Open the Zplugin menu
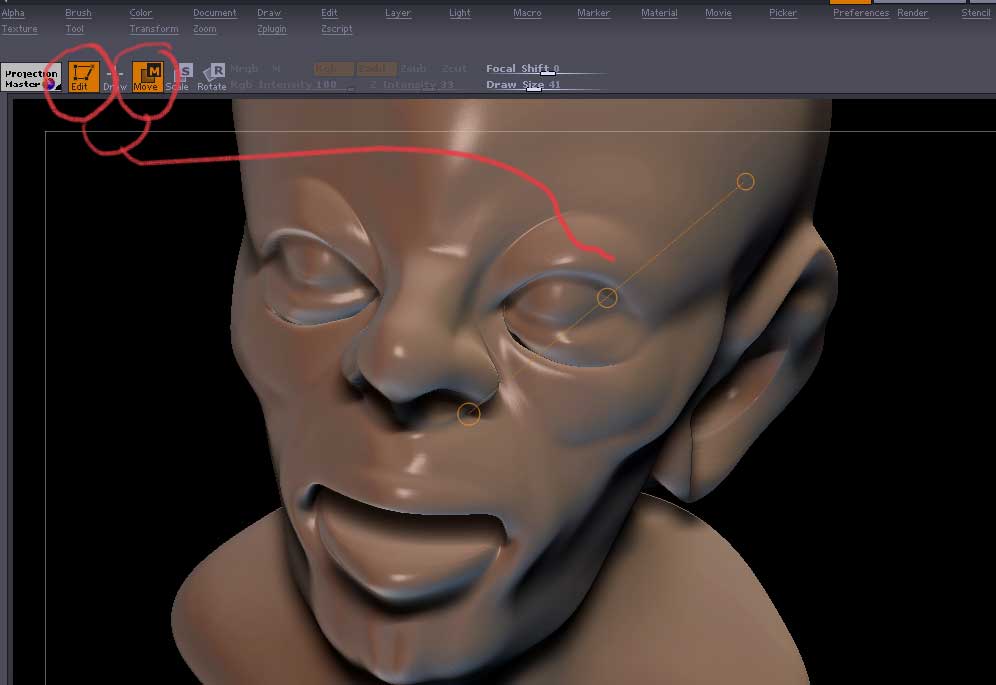Screen dimensions: 996x685 [271, 29]
